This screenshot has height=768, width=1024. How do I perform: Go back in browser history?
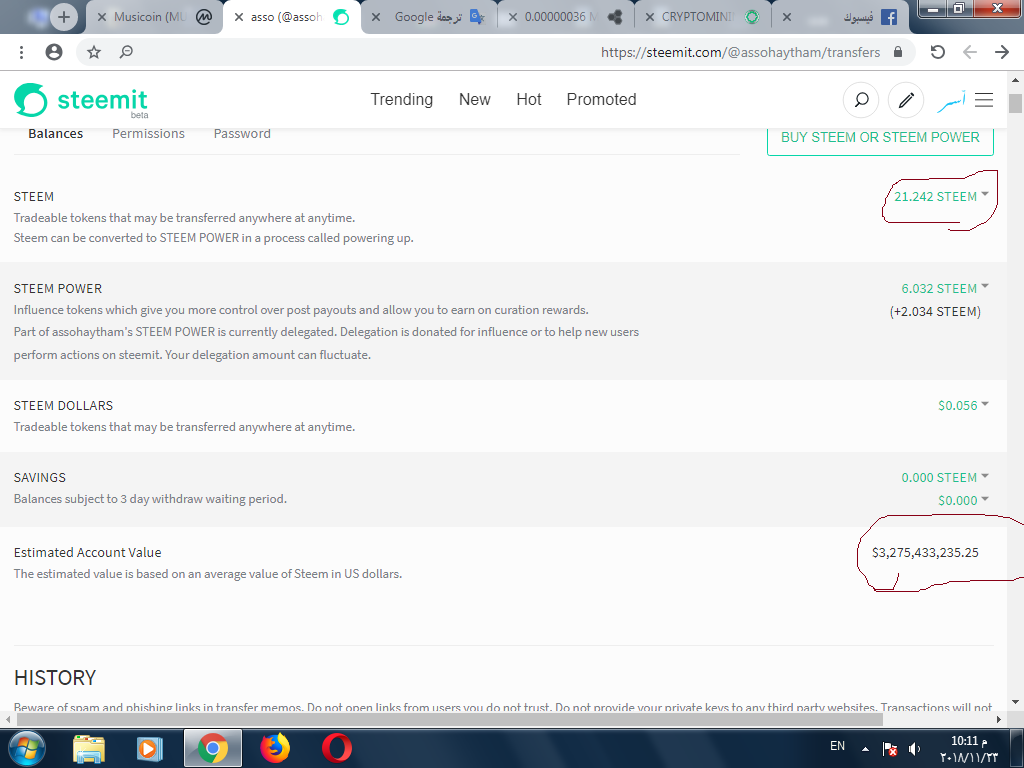point(970,52)
